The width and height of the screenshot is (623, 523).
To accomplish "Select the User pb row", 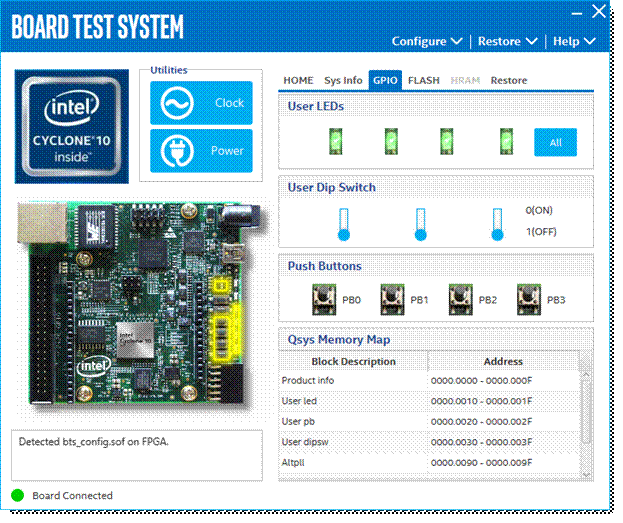I will (x=429, y=422).
